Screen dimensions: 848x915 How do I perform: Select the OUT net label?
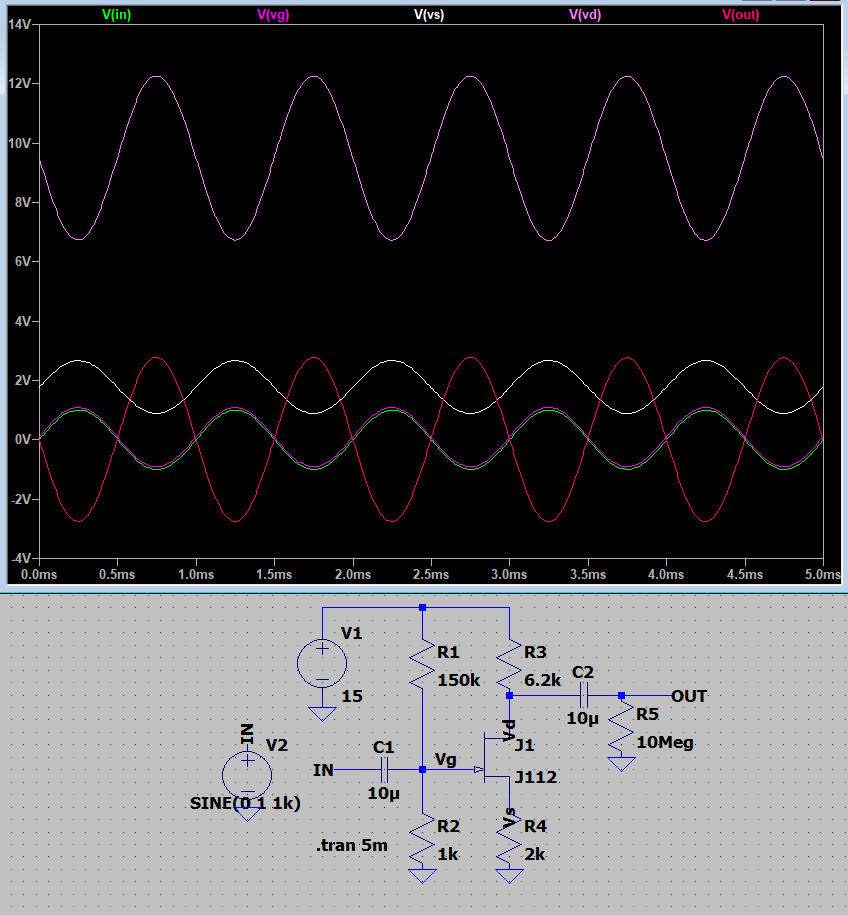click(689, 695)
